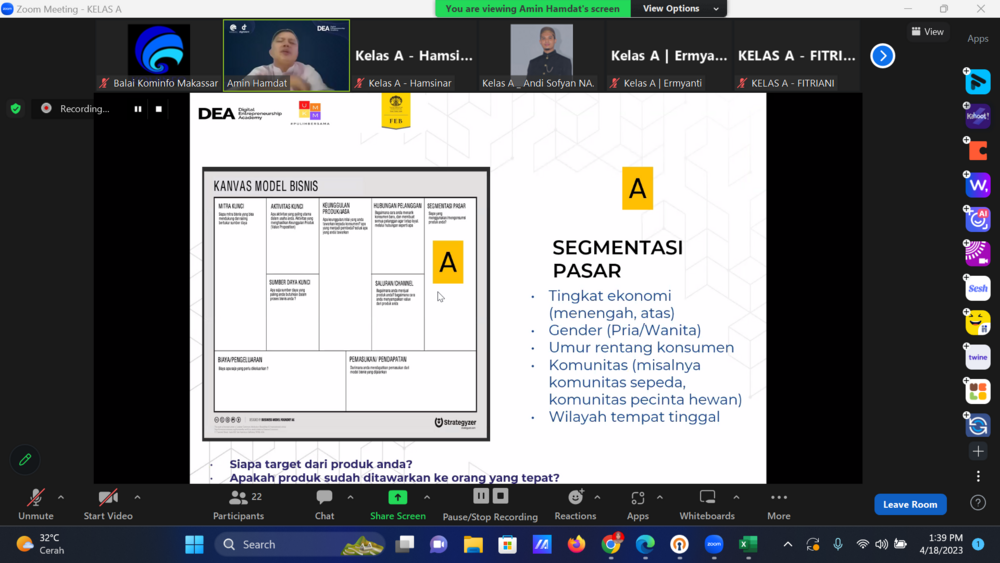1000x563 pixels.
Task: Click the green encryption shield icon
Action: (x=15, y=109)
